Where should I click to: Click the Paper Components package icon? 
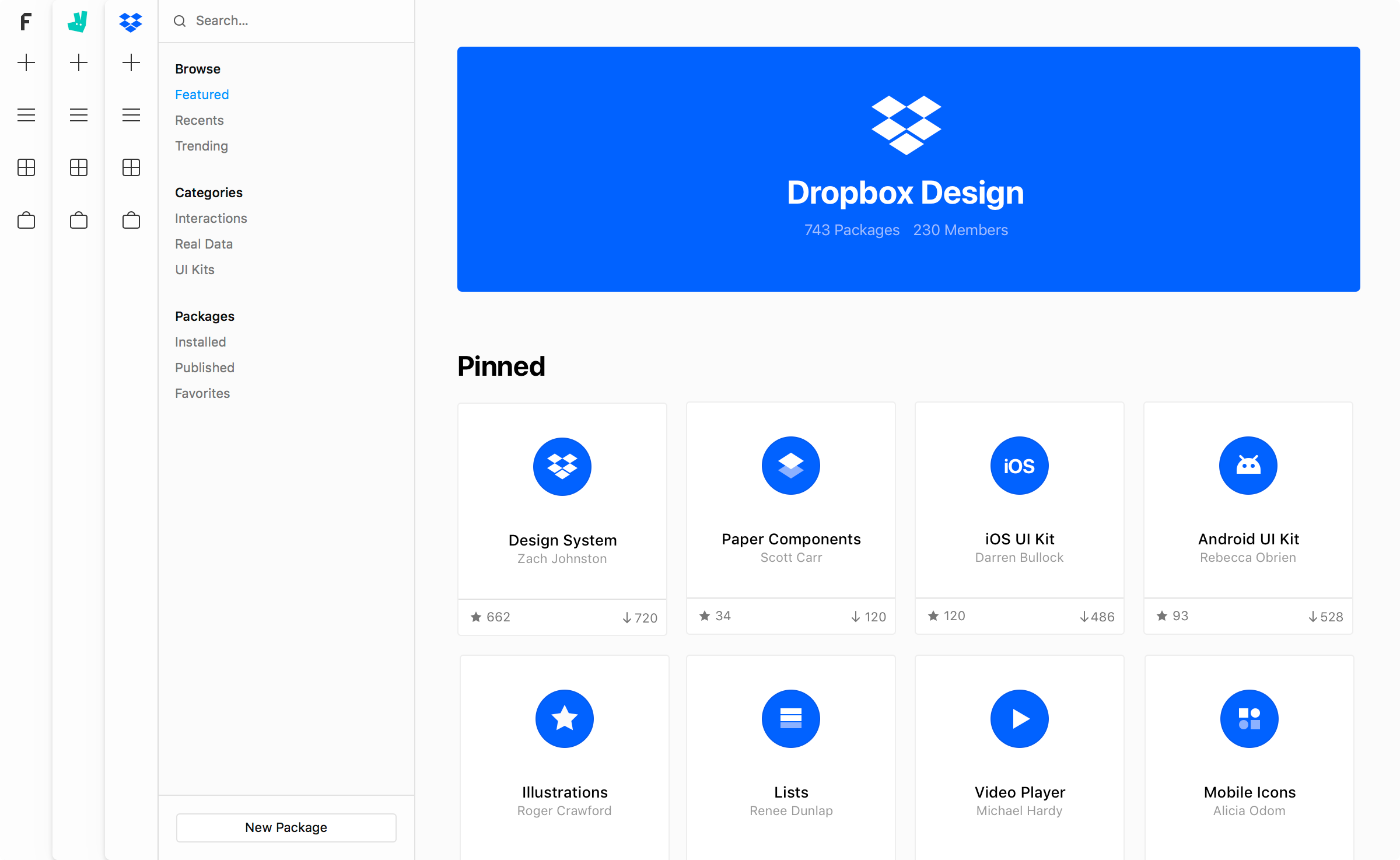coord(791,465)
